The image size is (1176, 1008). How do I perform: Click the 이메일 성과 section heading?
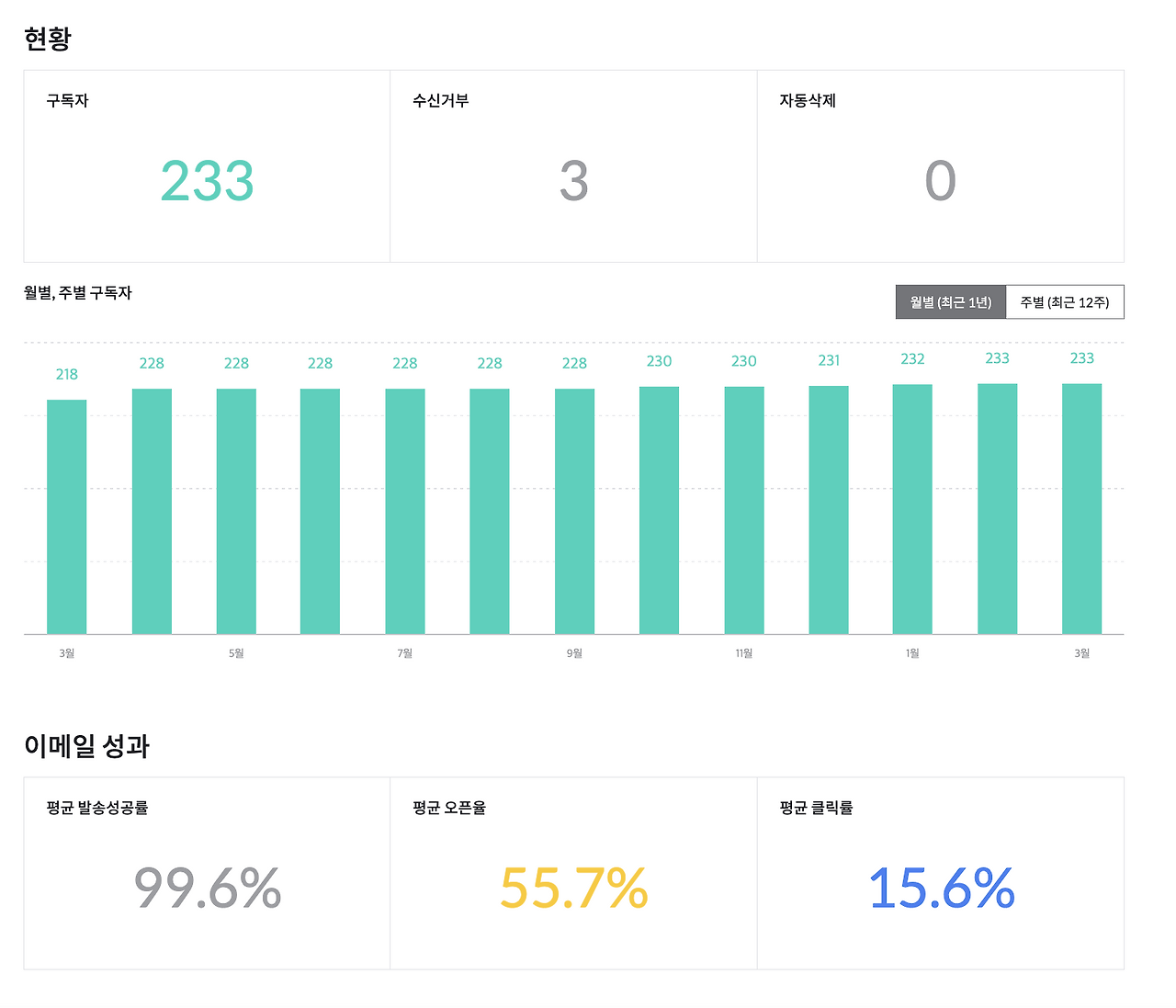tap(86, 746)
